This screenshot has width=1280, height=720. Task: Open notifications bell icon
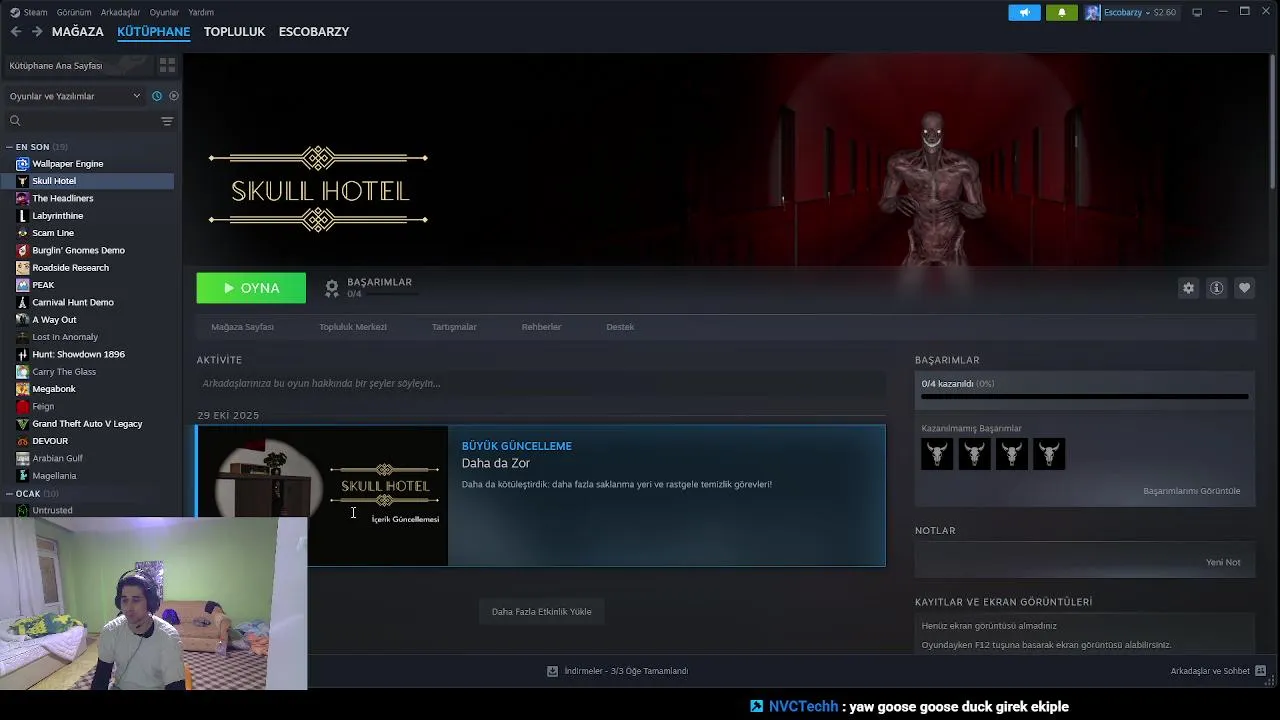pyautogui.click(x=1062, y=12)
